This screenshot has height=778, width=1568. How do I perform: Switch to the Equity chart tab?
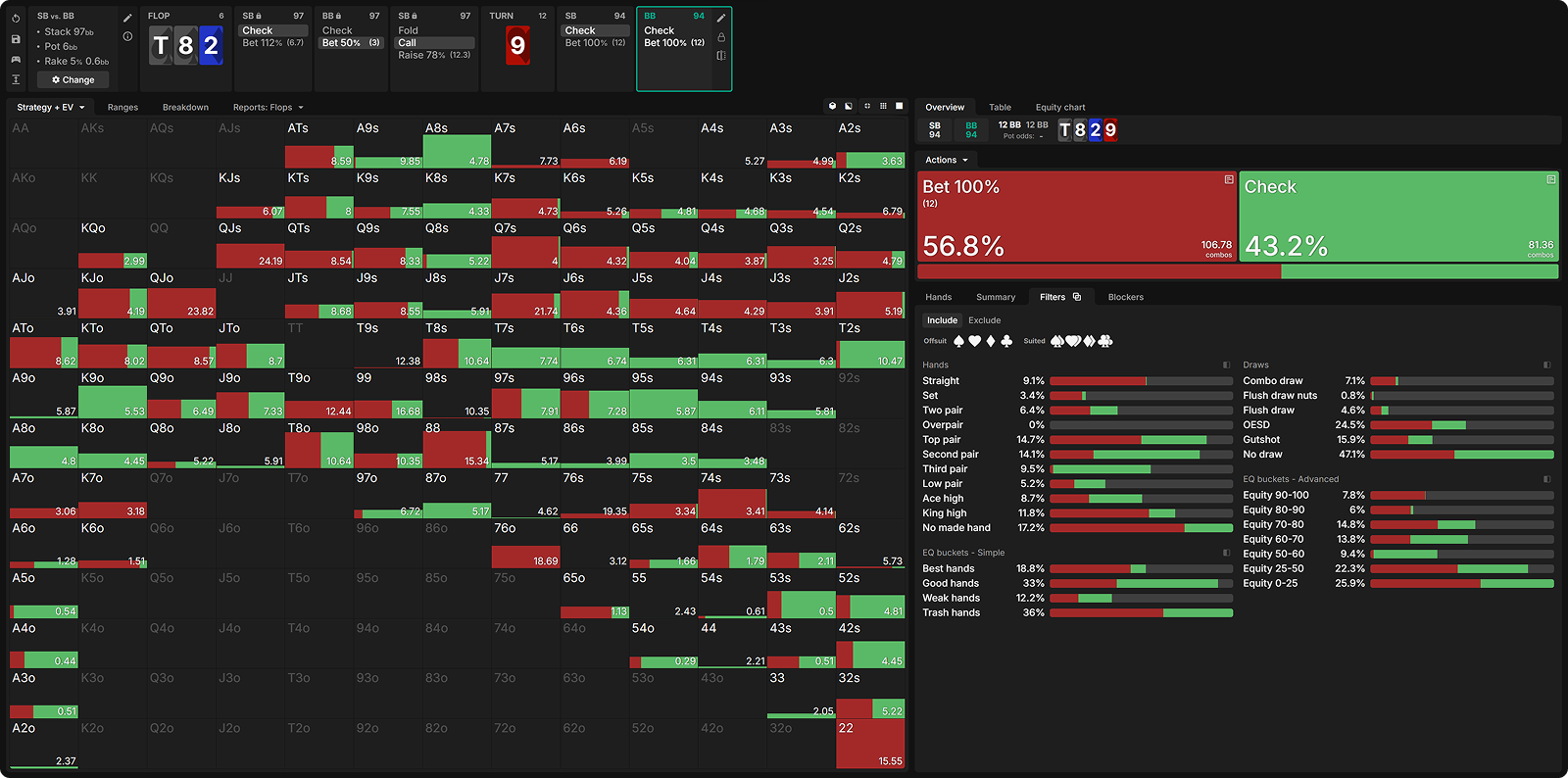1059,108
